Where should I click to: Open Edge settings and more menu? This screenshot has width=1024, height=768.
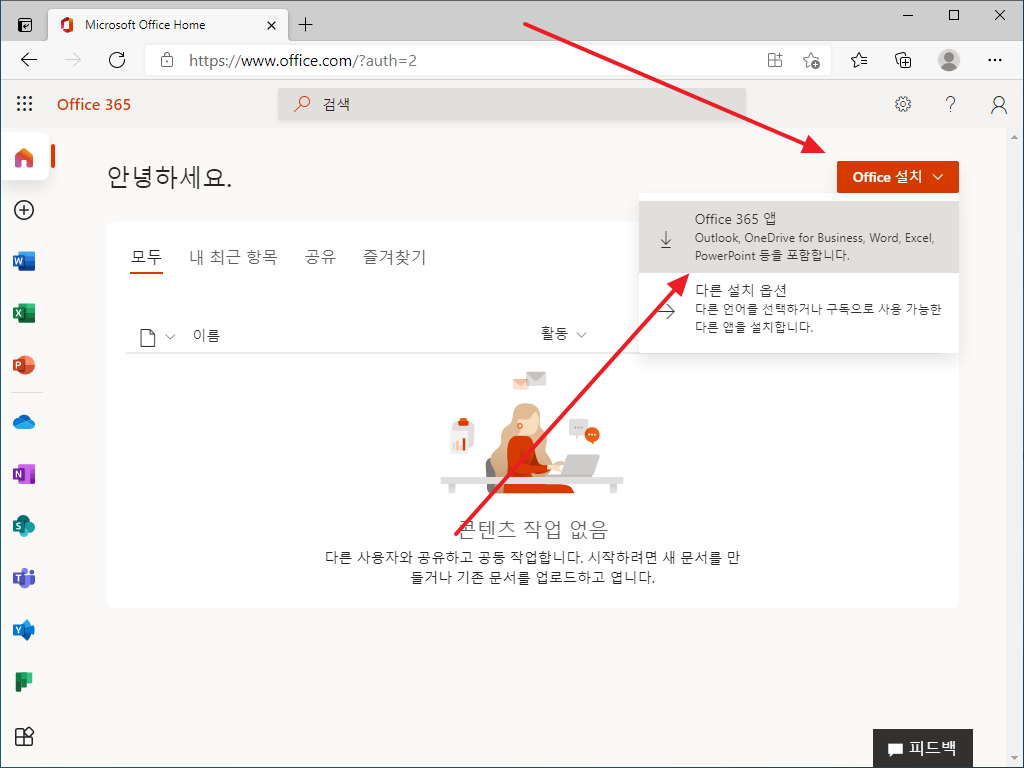click(x=995, y=60)
